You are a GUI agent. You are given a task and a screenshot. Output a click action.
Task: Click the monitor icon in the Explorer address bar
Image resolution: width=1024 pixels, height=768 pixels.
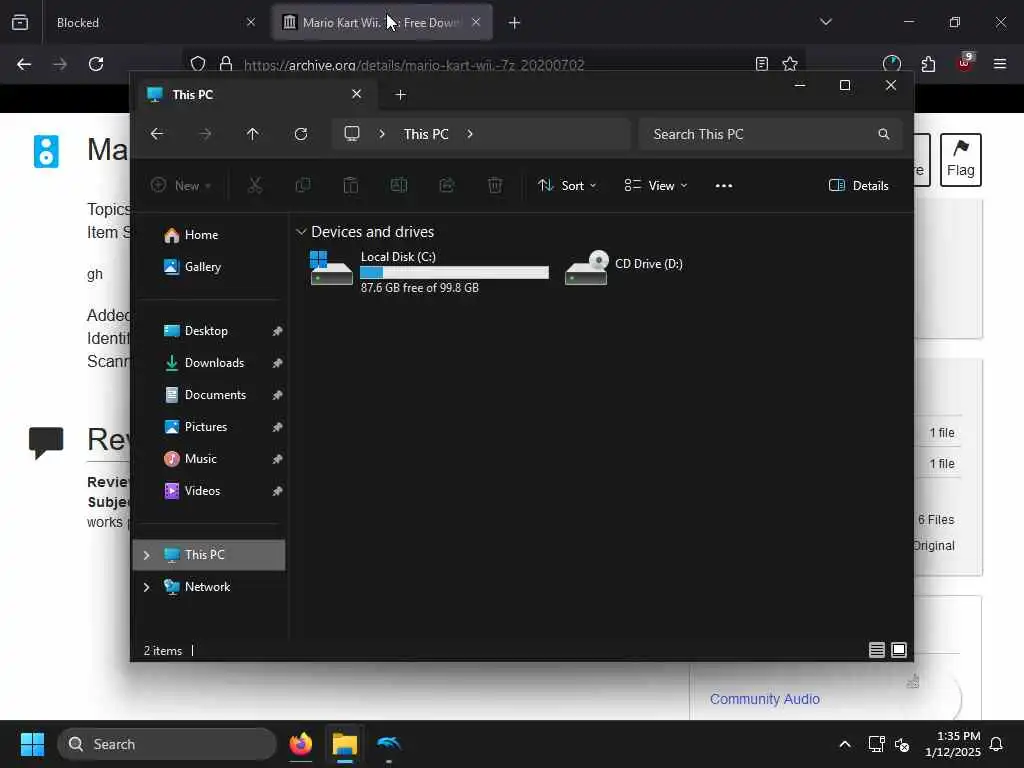pos(352,134)
